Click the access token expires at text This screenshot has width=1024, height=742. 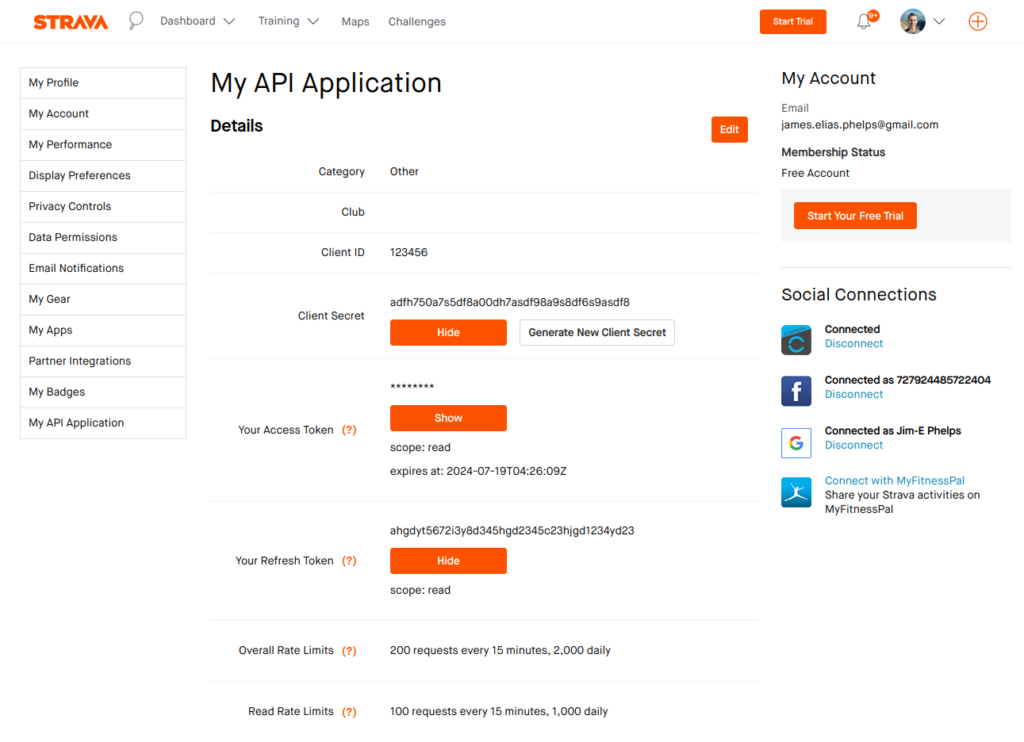pos(478,472)
